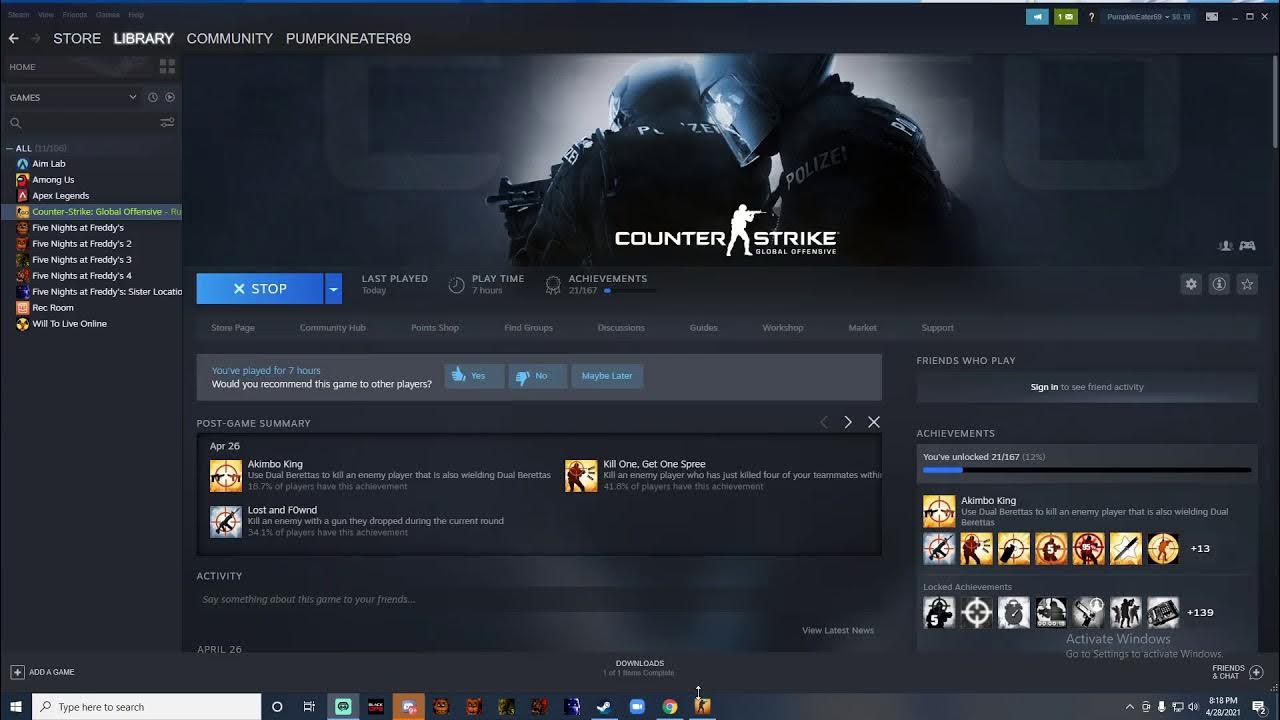The height and width of the screenshot is (720, 1280).
Task: Click Sign in for friend activity
Action: tap(1044, 387)
